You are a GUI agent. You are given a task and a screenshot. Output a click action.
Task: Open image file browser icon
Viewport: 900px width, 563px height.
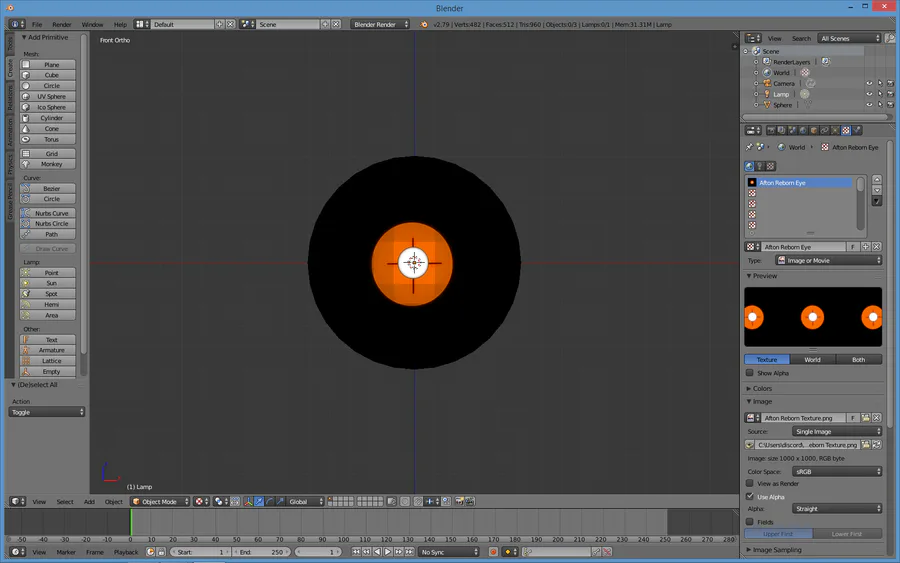(866, 418)
